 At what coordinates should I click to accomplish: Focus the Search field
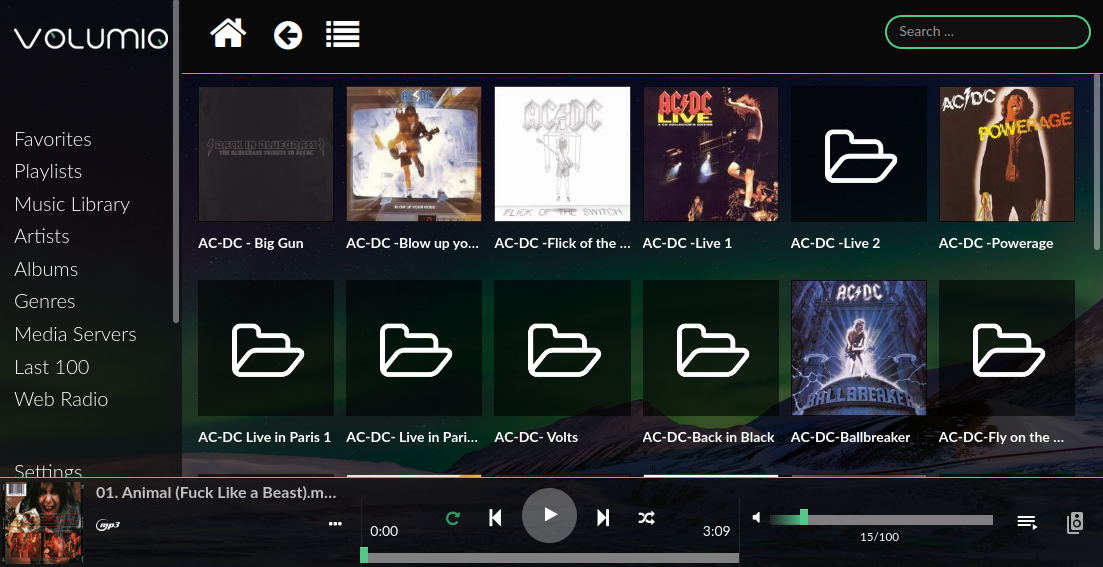click(x=988, y=32)
